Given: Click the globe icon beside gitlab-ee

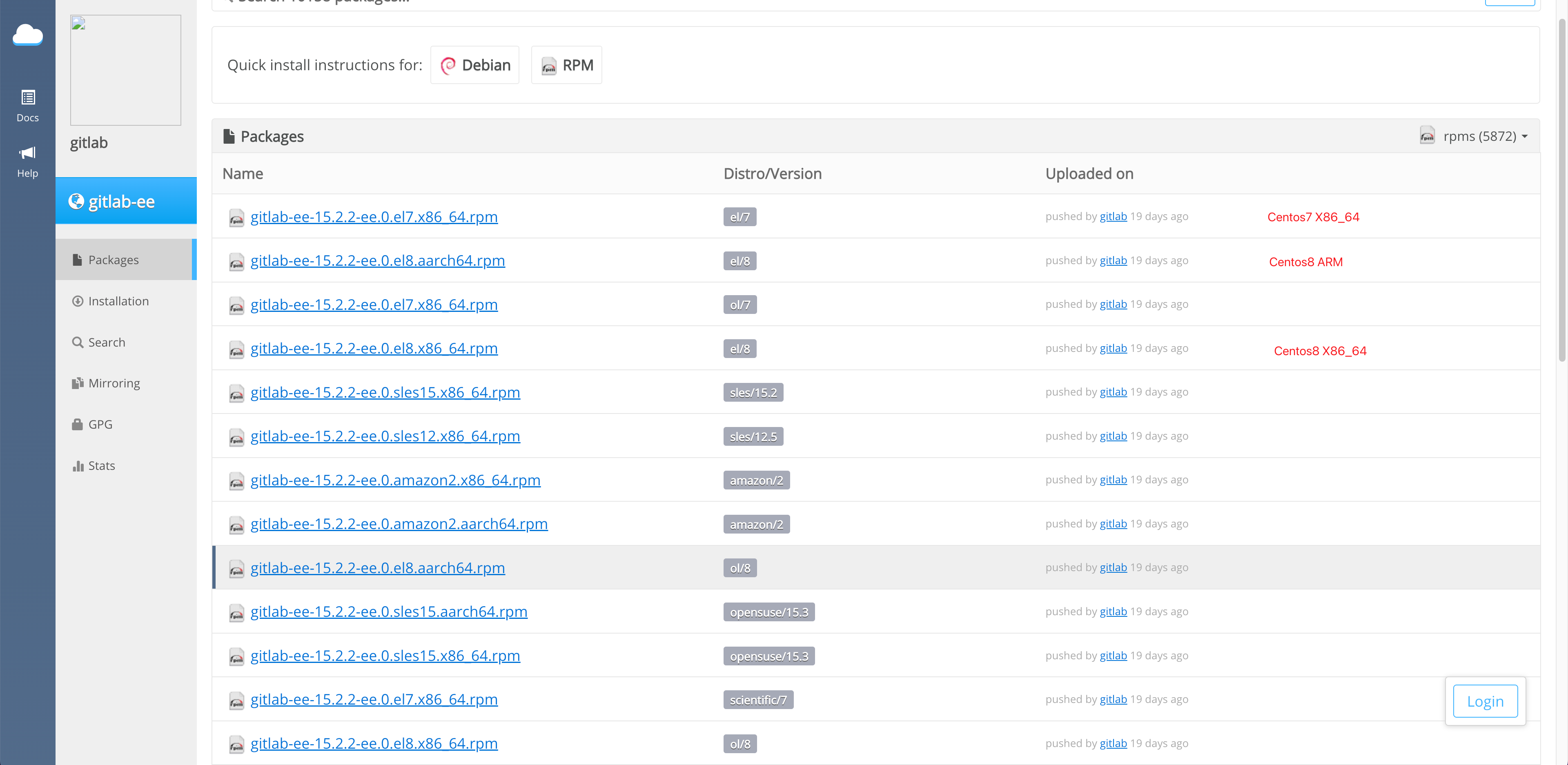Looking at the screenshot, I should click(76, 201).
